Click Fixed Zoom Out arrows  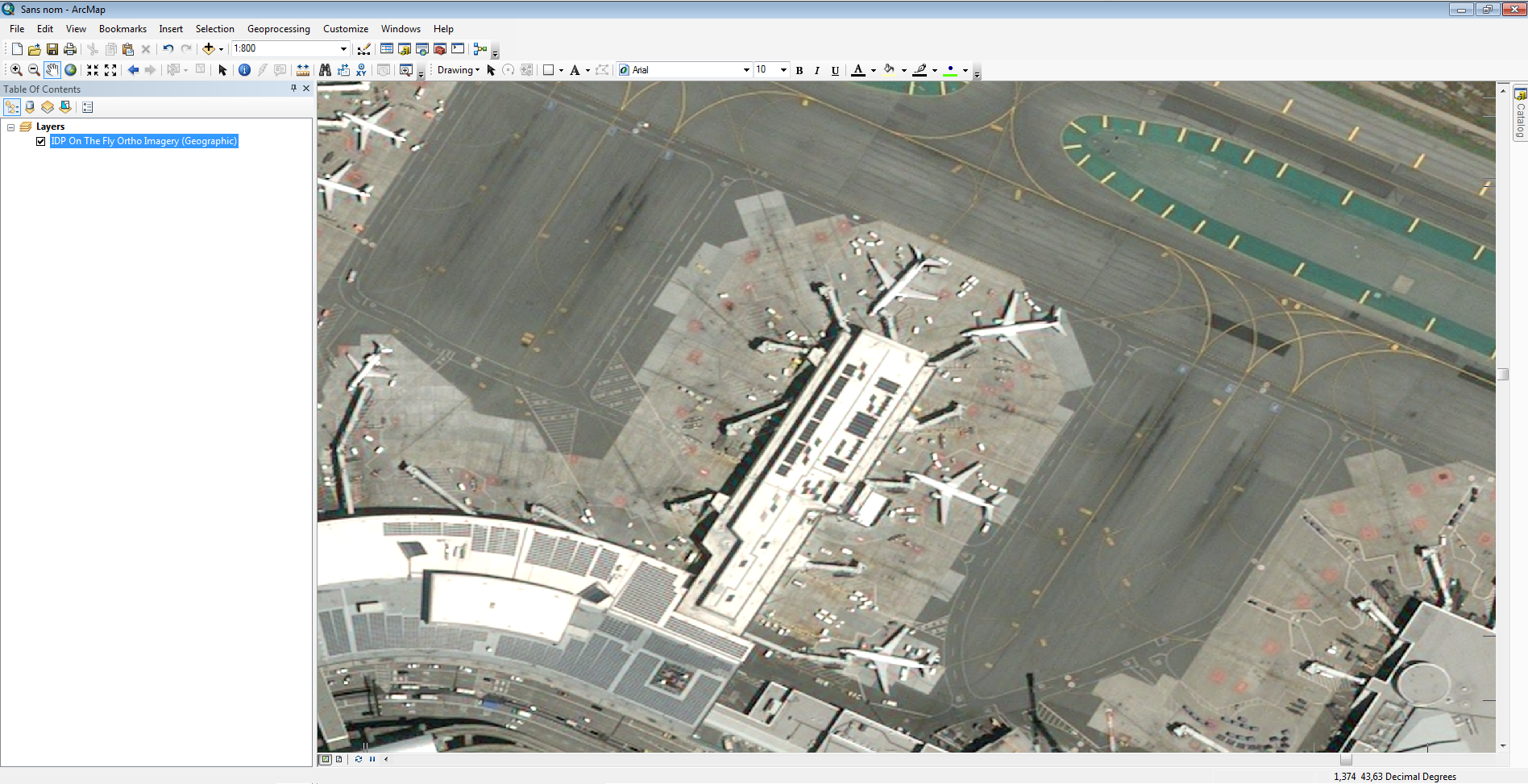[x=110, y=70]
